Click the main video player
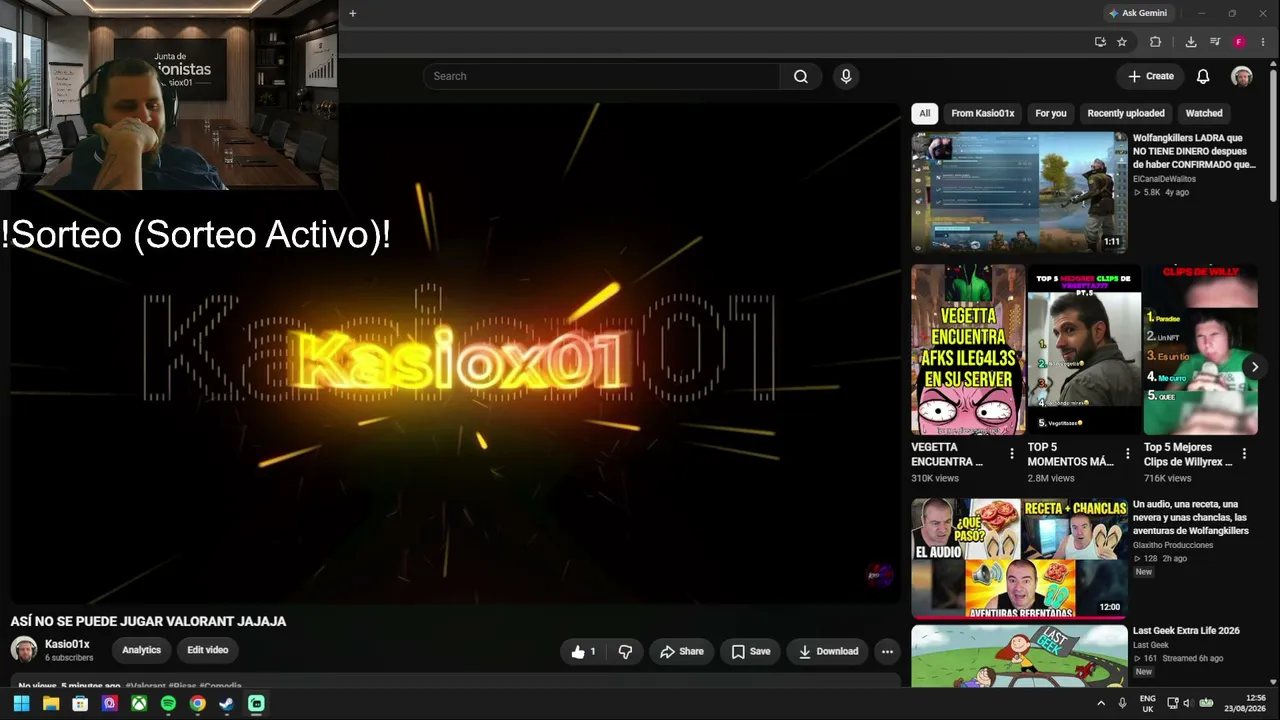 tap(455, 353)
